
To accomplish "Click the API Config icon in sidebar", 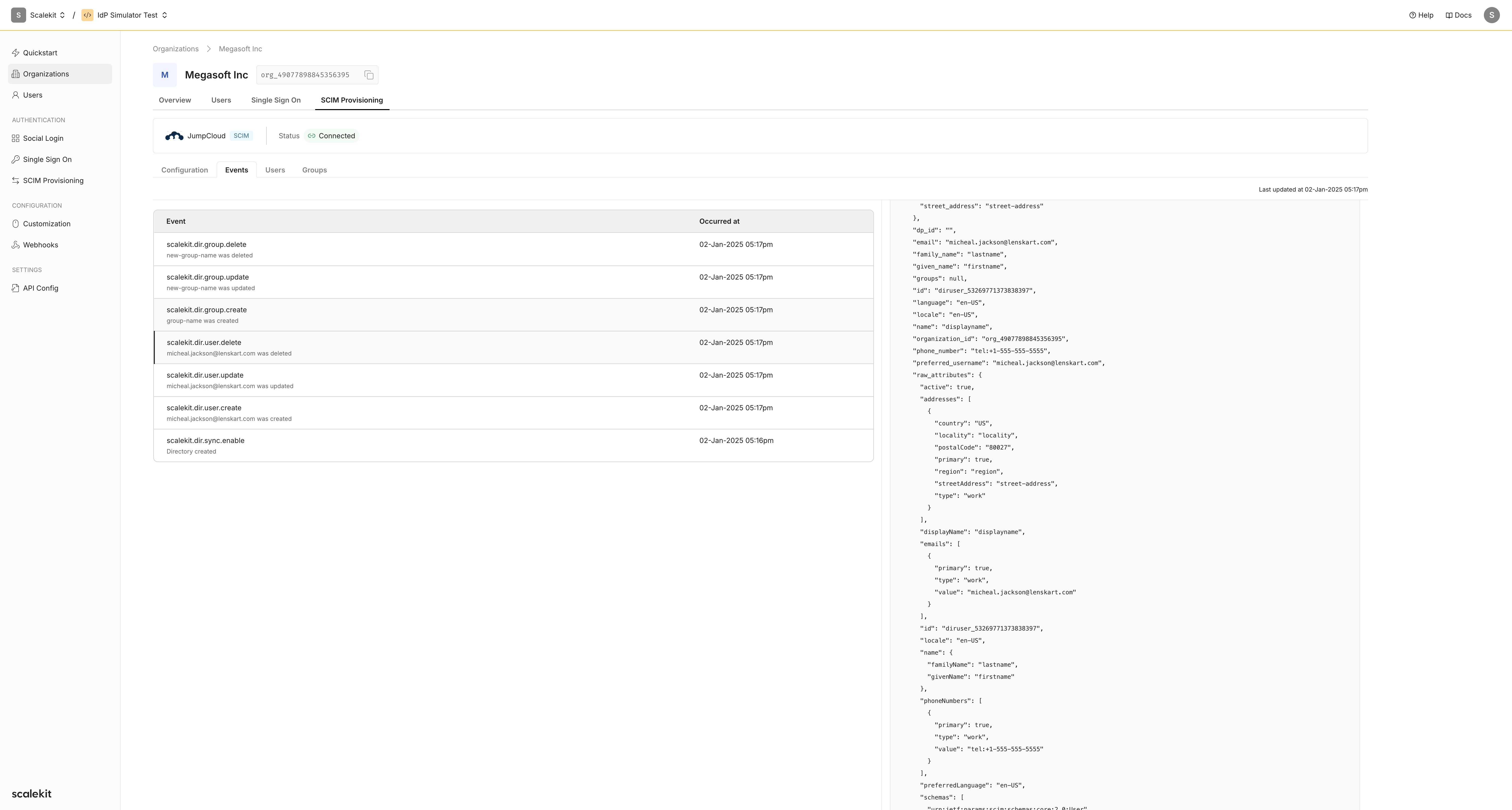I will 16,288.
